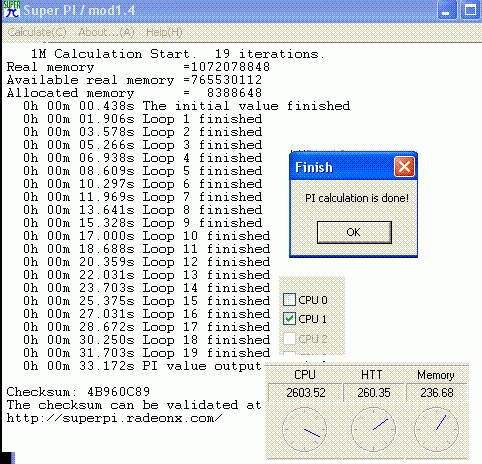Click the 'Loop 1 finished' line

[x=142, y=119]
